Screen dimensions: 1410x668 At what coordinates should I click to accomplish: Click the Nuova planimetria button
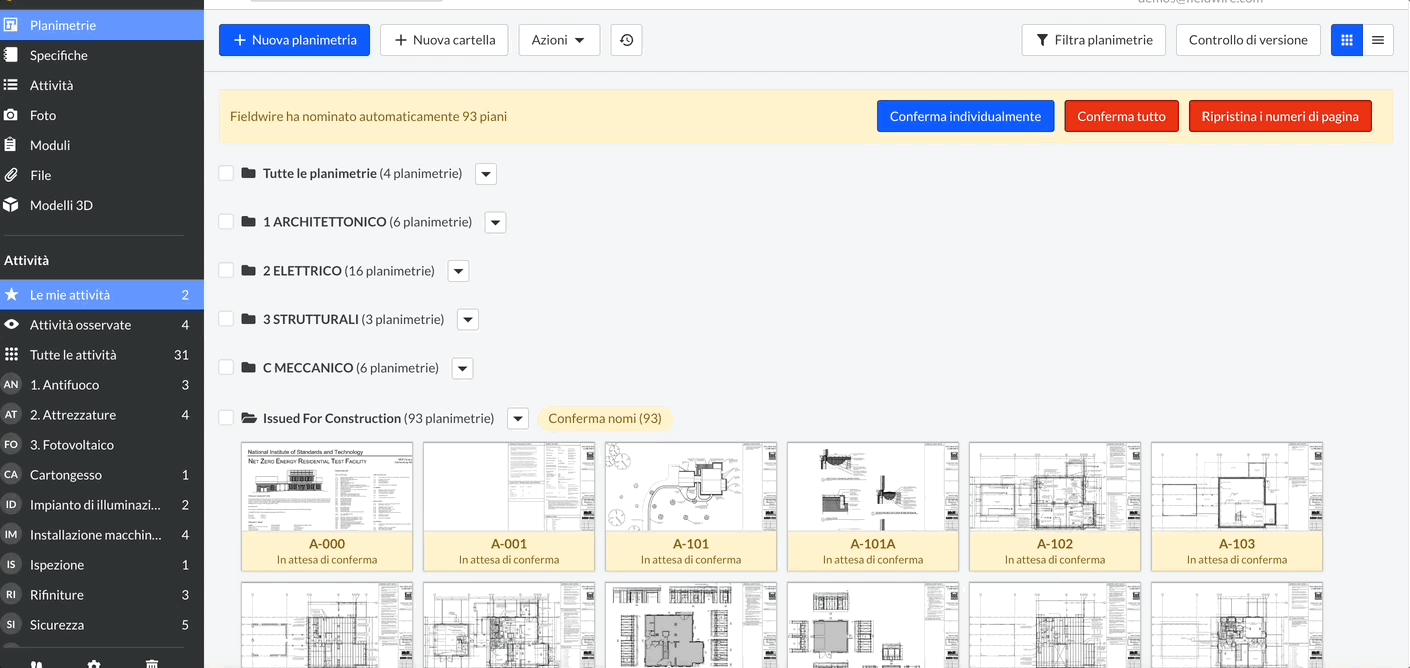coord(294,40)
